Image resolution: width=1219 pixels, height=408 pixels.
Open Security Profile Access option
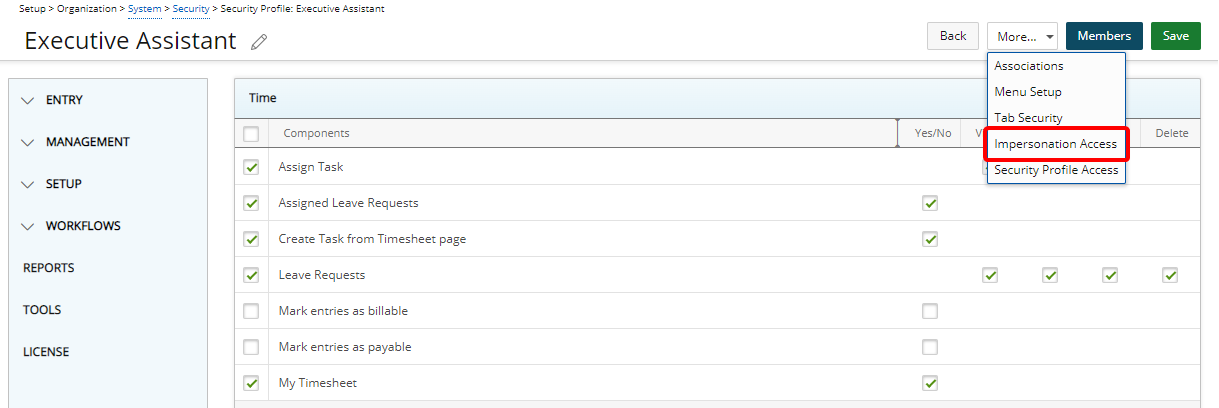[x=1055, y=170]
